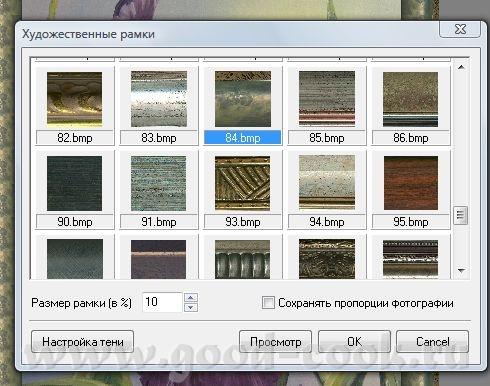
Task: Click the 82.bmp file name label
Action: pos(75,138)
